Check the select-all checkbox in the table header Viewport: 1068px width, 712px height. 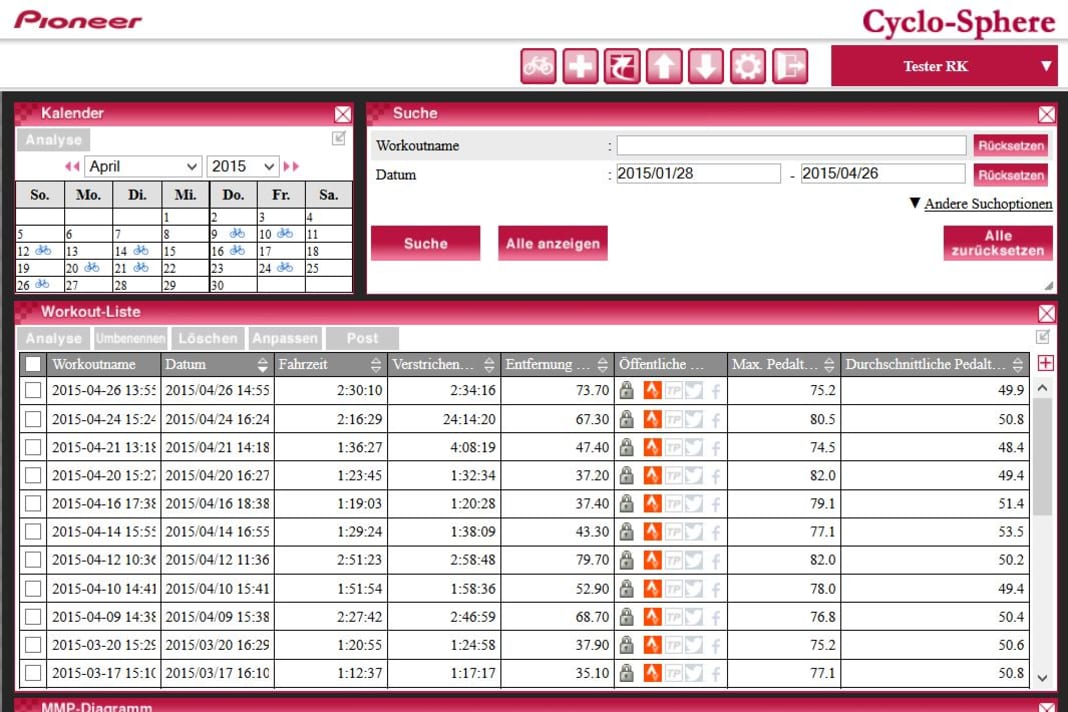33,365
